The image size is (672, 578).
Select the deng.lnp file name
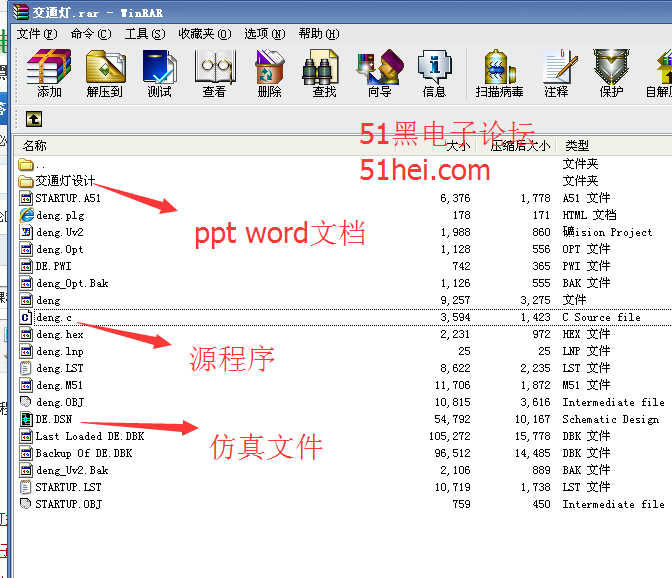tap(60, 351)
